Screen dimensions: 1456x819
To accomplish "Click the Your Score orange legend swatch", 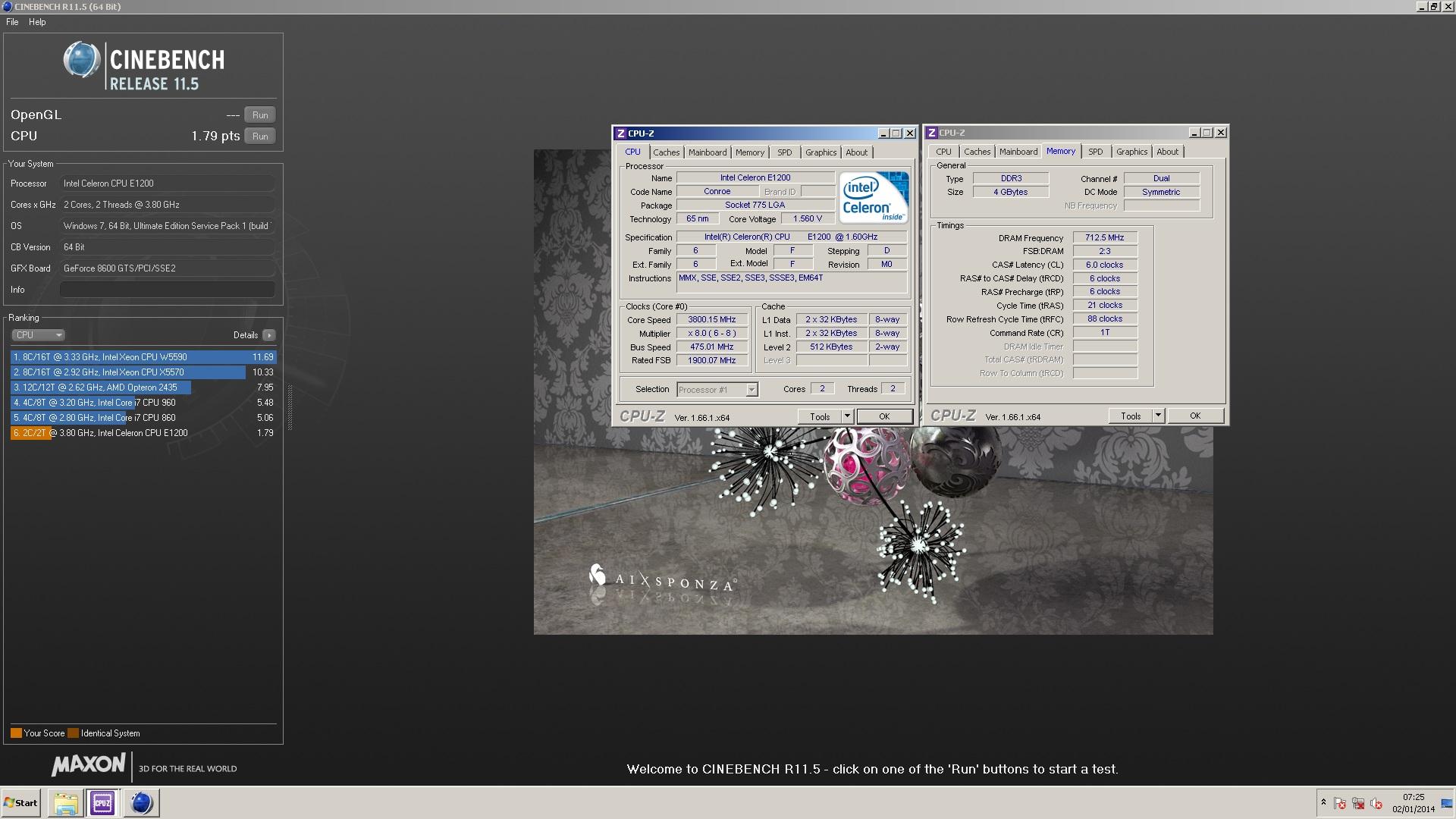I will tap(16, 733).
